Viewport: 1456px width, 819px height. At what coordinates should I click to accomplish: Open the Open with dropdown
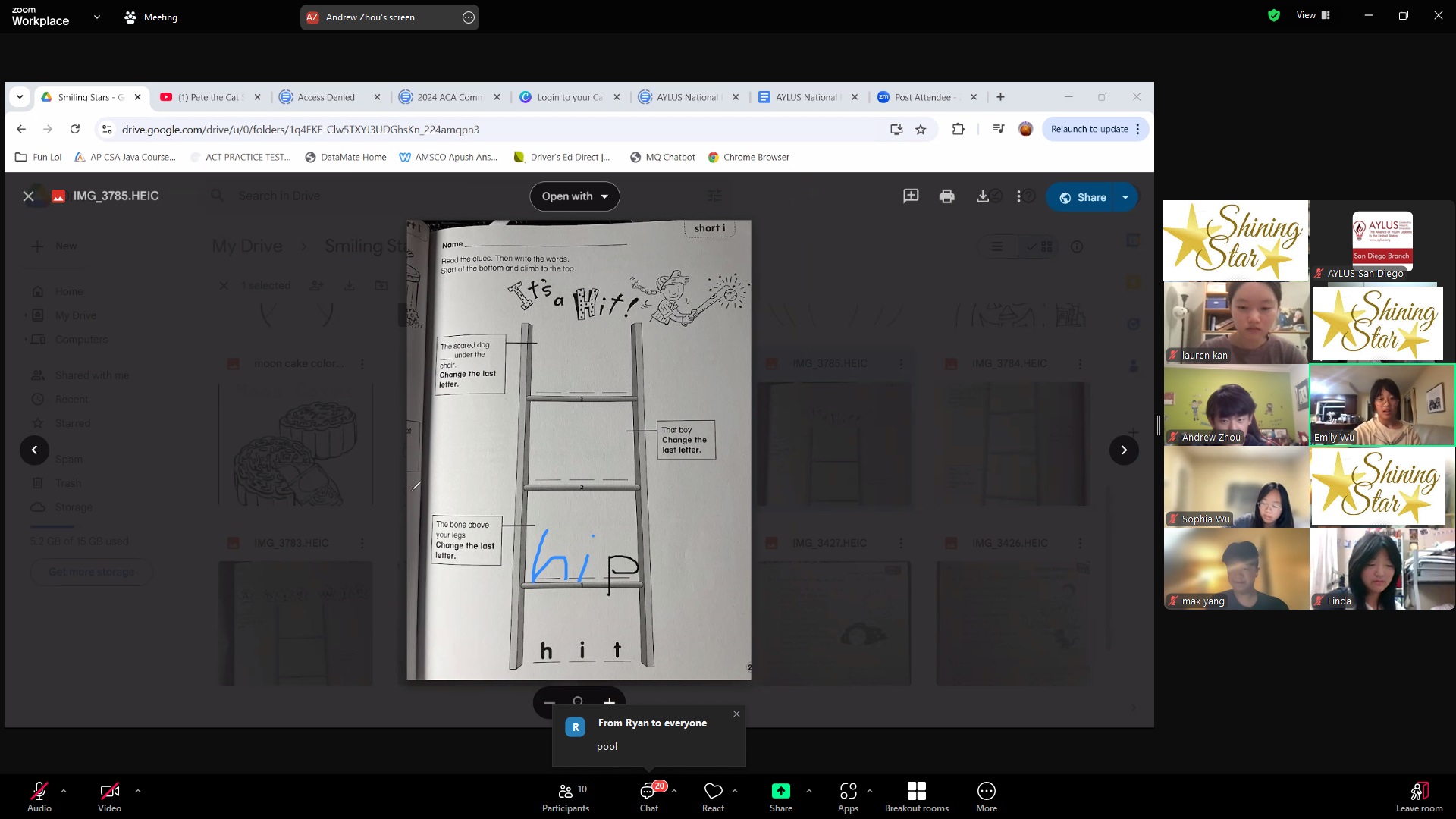pyautogui.click(x=575, y=196)
